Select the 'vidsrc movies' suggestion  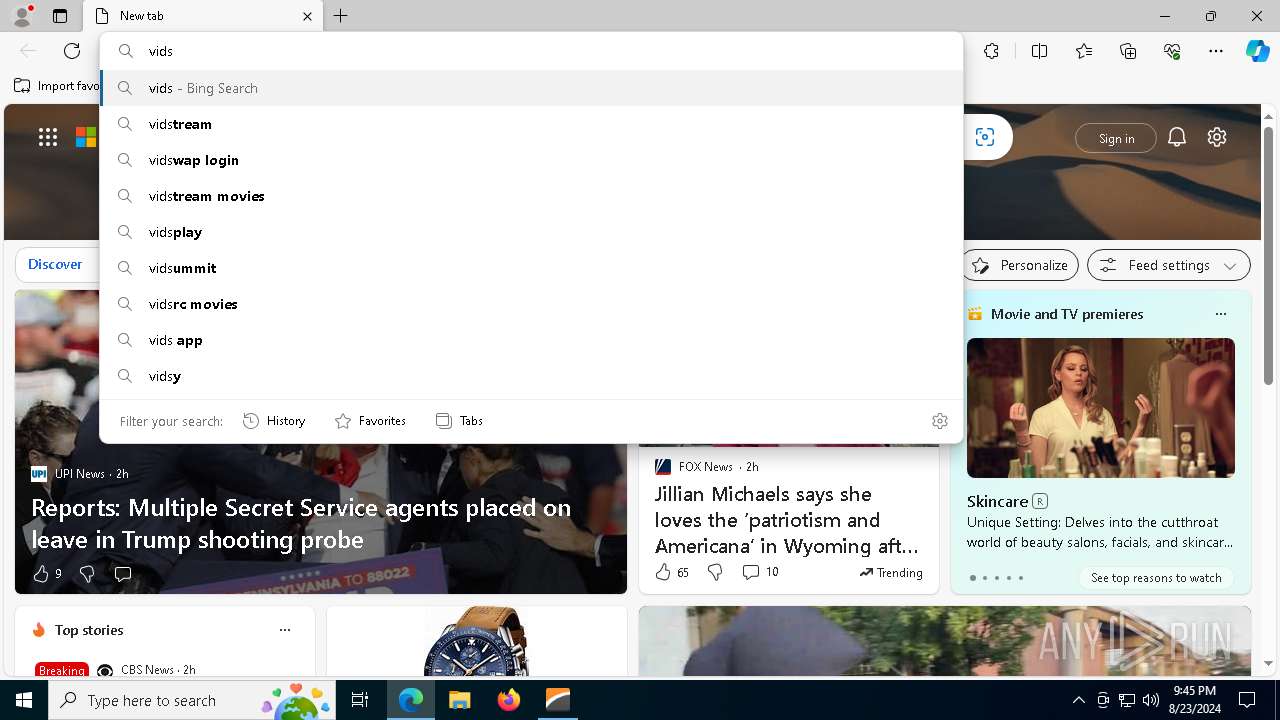click(x=531, y=304)
